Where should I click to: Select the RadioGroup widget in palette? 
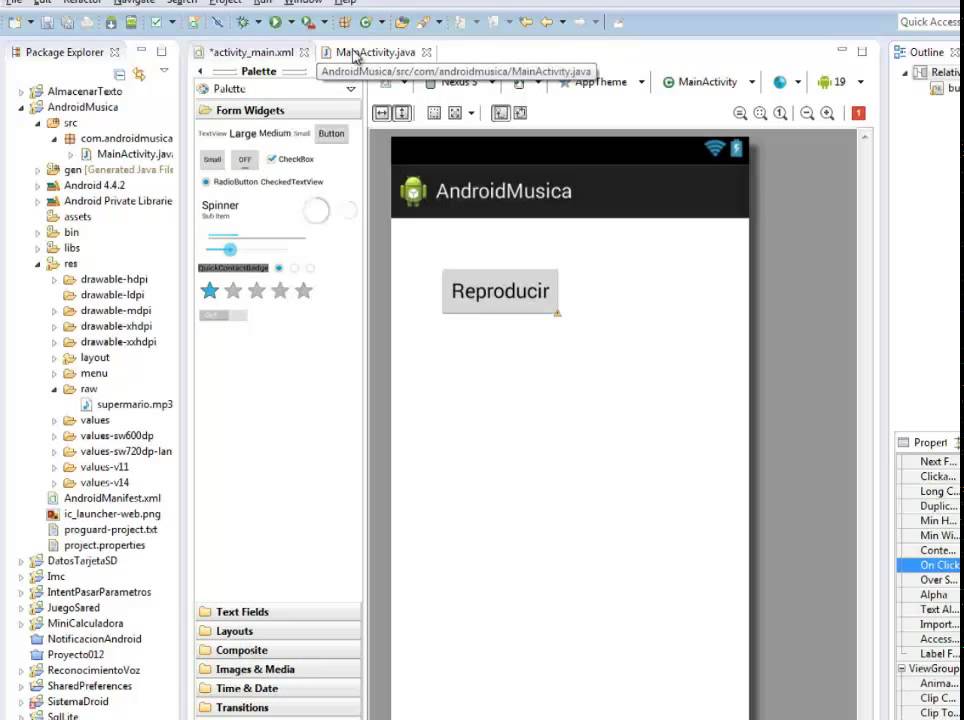[294, 268]
